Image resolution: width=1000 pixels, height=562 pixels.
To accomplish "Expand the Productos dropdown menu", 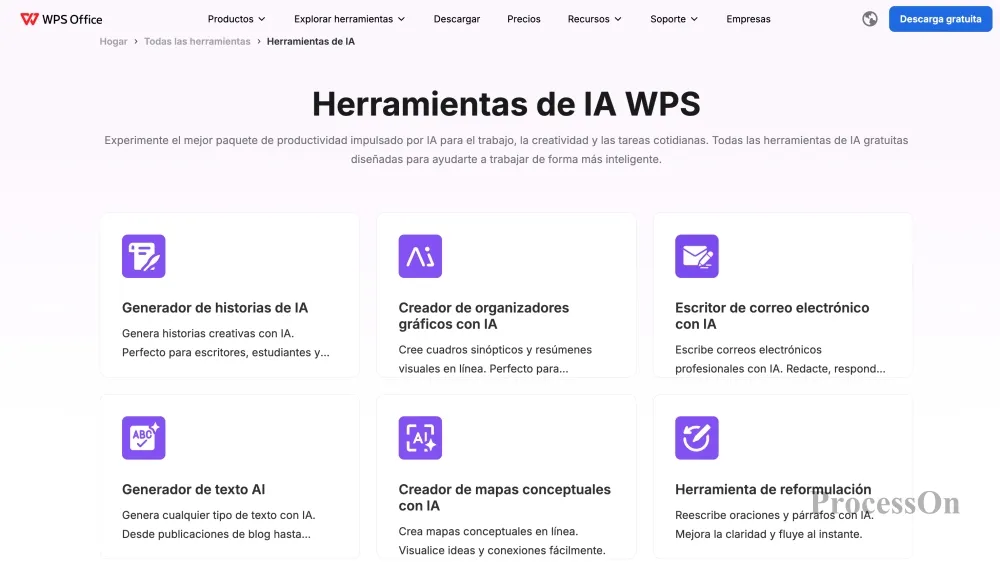I will pyautogui.click(x=237, y=19).
